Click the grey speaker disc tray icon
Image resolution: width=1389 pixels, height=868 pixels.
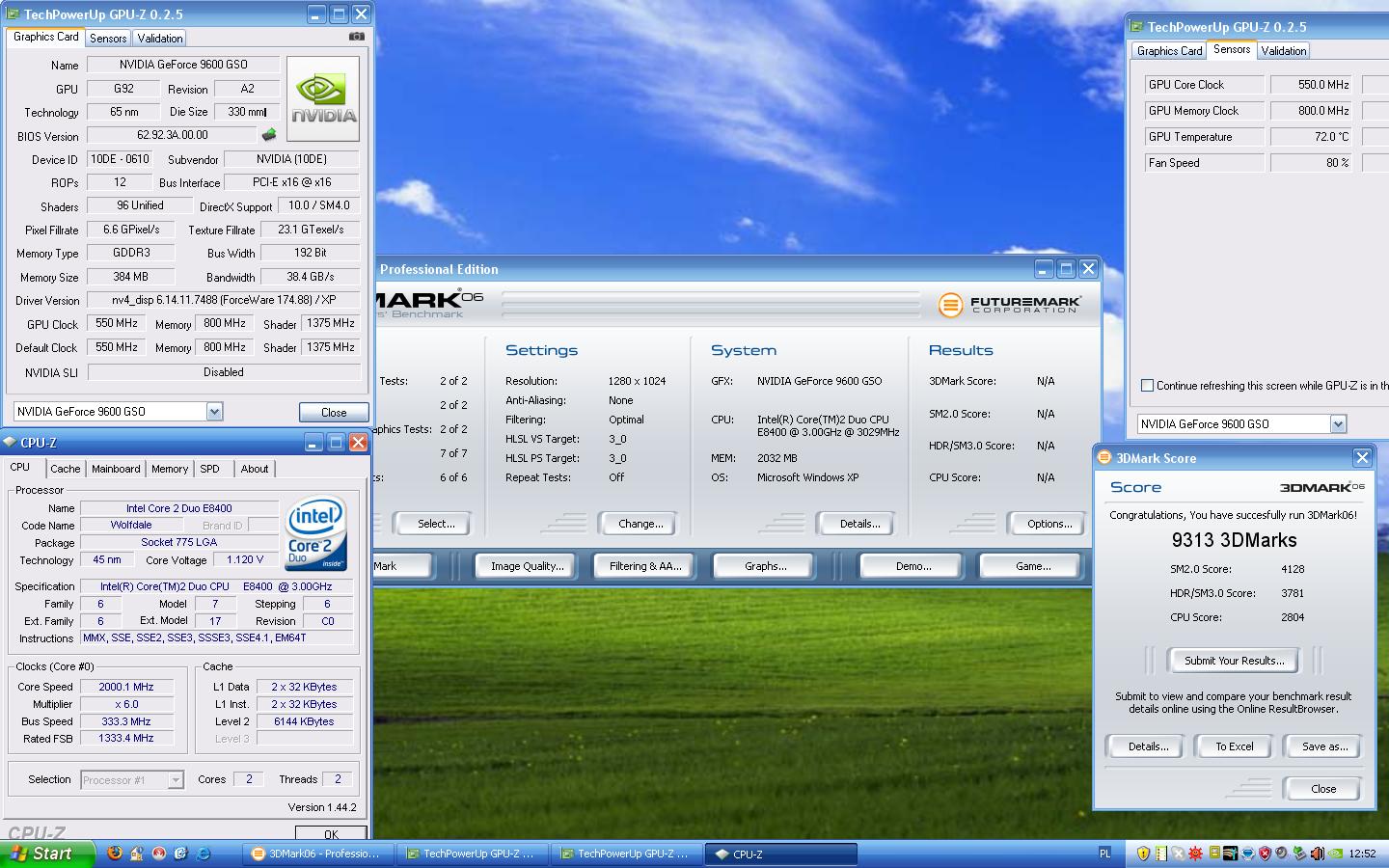coord(1282,854)
